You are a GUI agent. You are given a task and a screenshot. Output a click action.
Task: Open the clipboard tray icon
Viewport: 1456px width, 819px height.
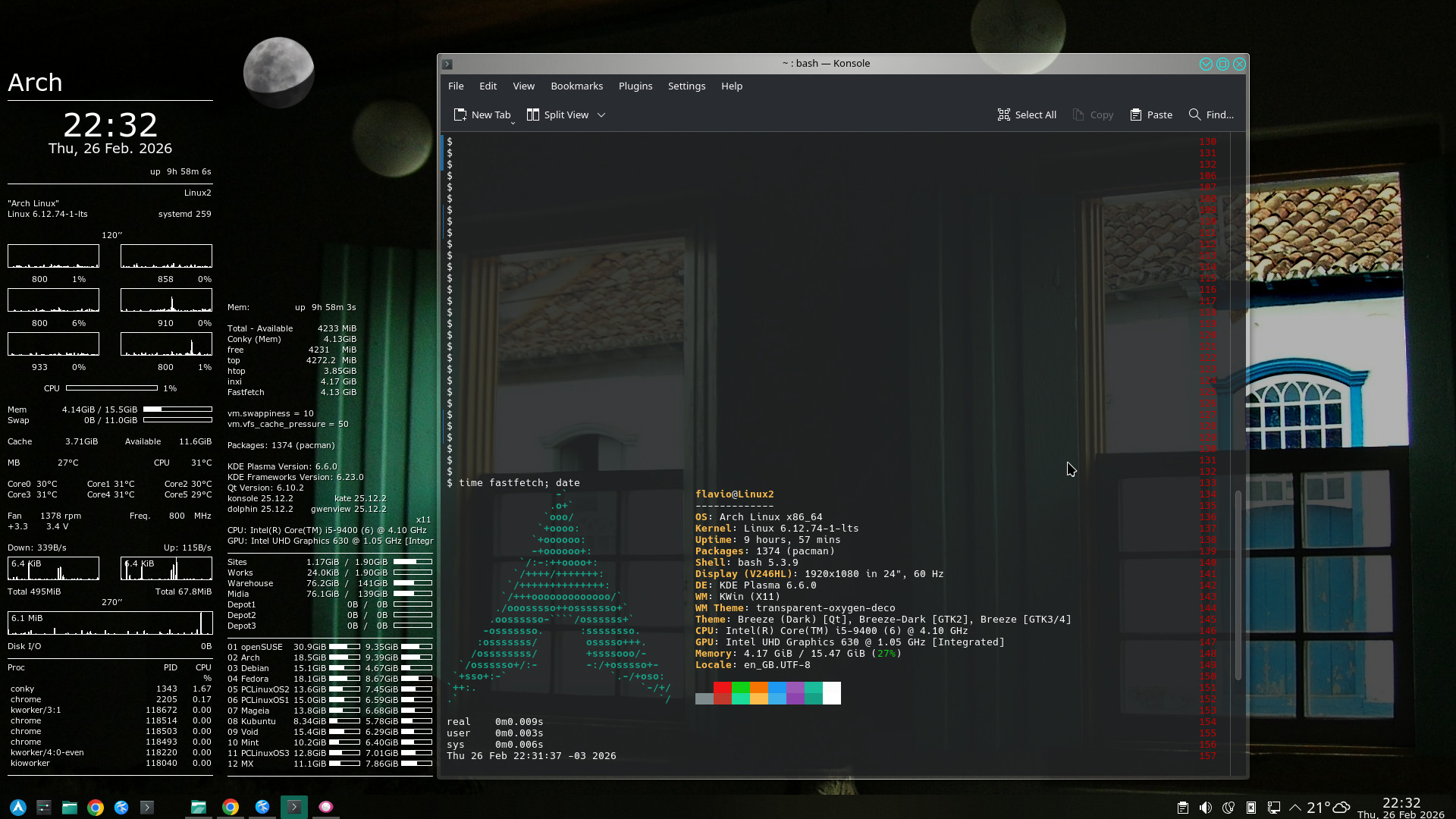(1182, 808)
